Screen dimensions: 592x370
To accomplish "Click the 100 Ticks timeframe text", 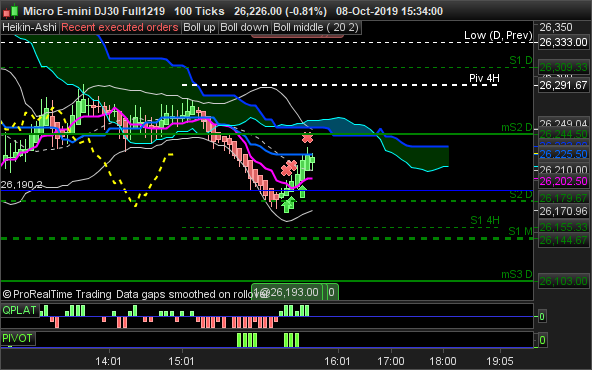I will point(199,11).
